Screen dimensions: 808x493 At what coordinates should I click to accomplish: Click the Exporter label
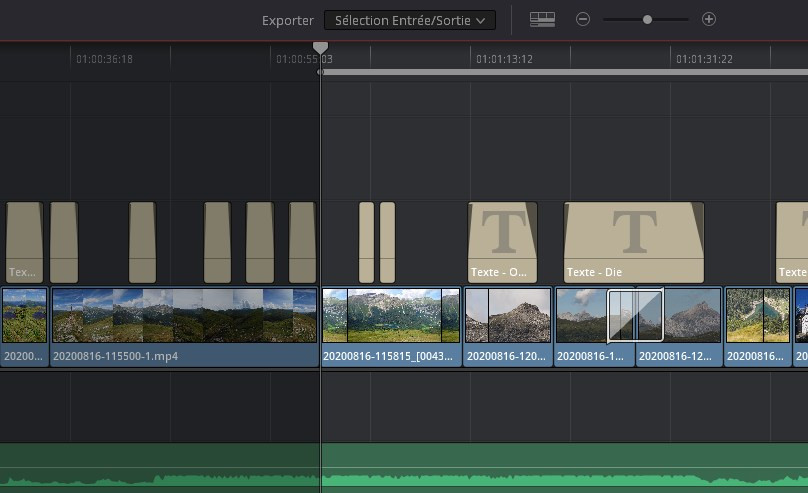288,21
